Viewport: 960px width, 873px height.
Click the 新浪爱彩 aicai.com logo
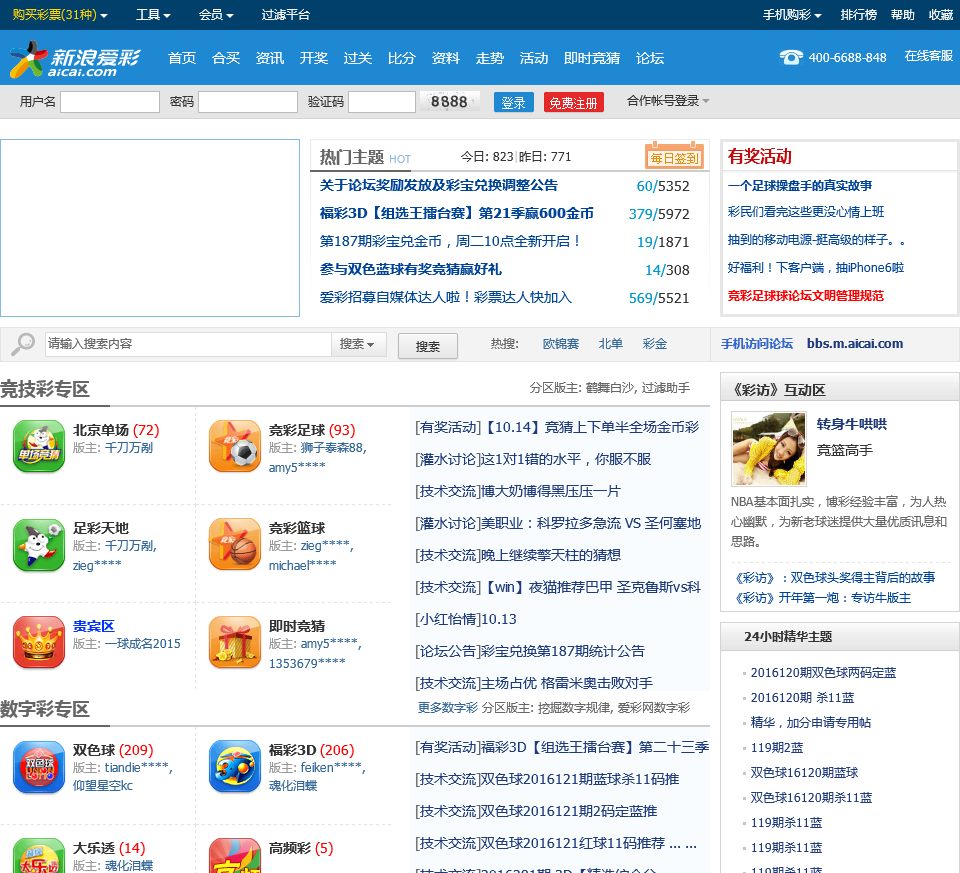[75, 59]
